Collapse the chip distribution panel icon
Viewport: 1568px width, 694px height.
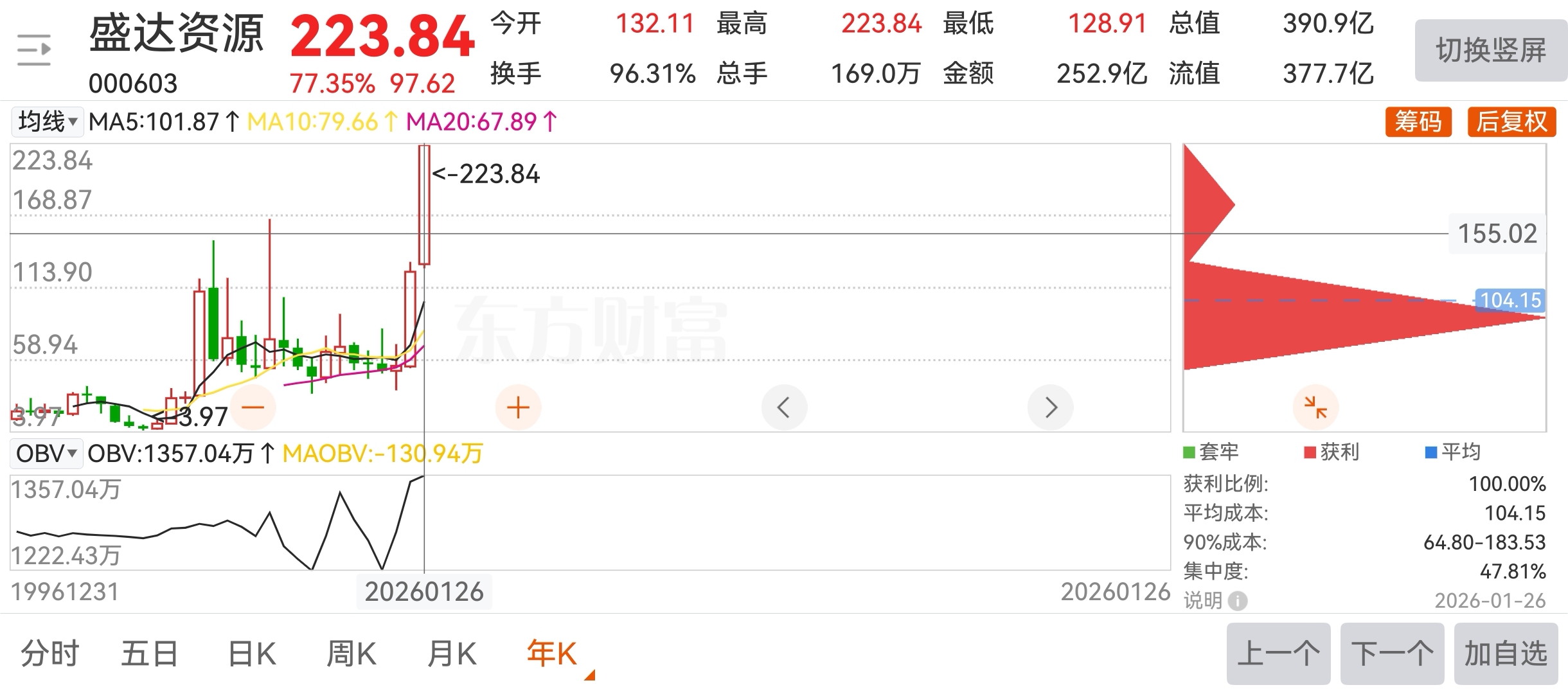coord(1315,407)
